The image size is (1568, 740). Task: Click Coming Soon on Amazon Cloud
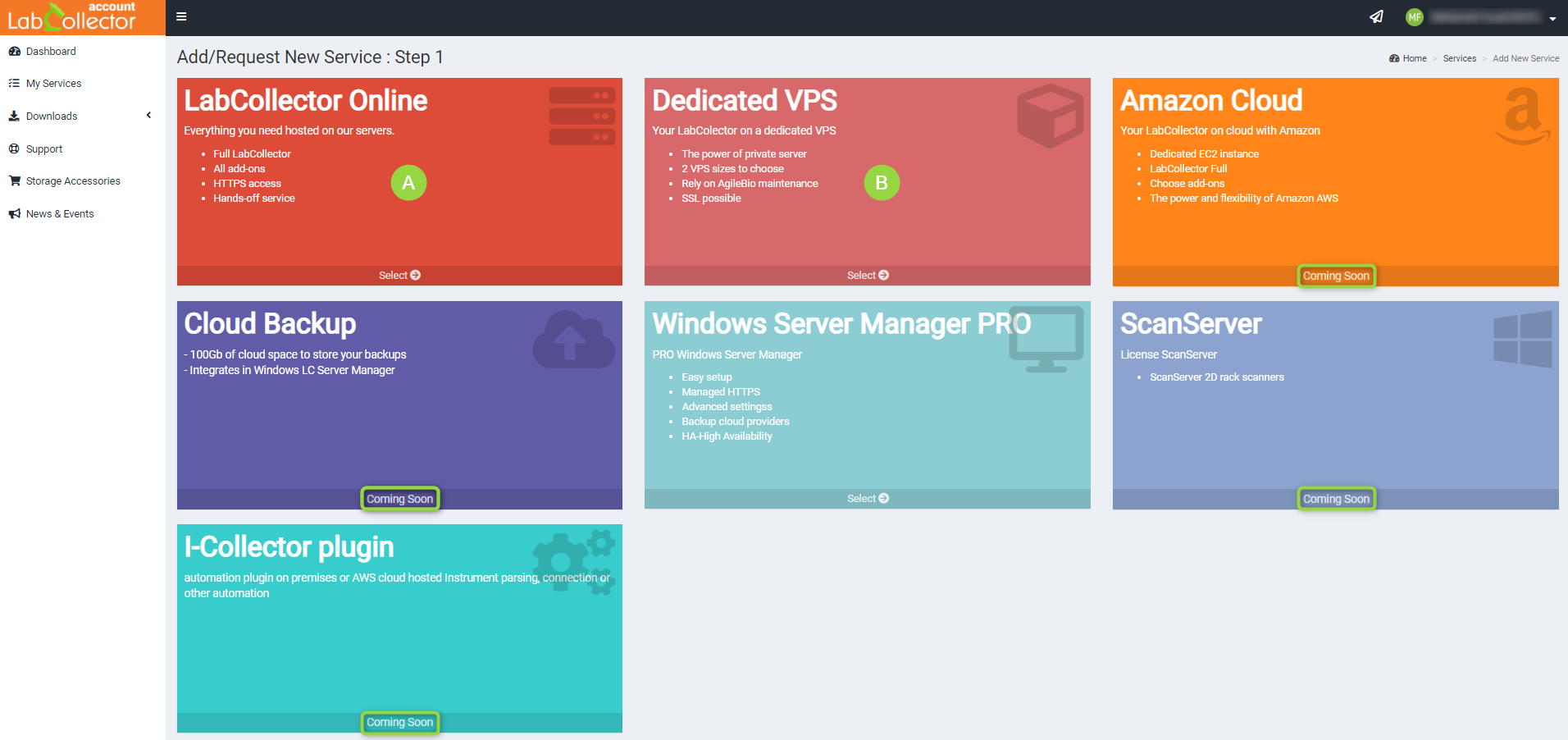(x=1336, y=276)
